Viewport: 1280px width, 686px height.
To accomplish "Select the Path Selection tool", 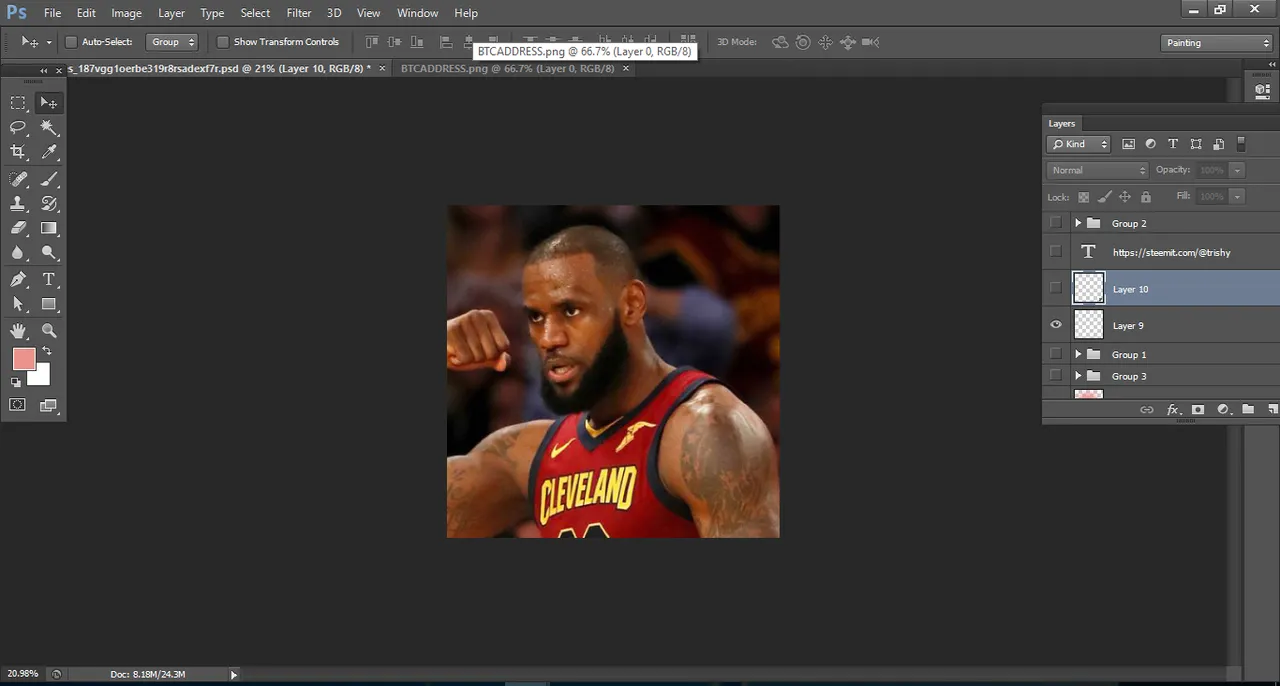I will click(18, 304).
